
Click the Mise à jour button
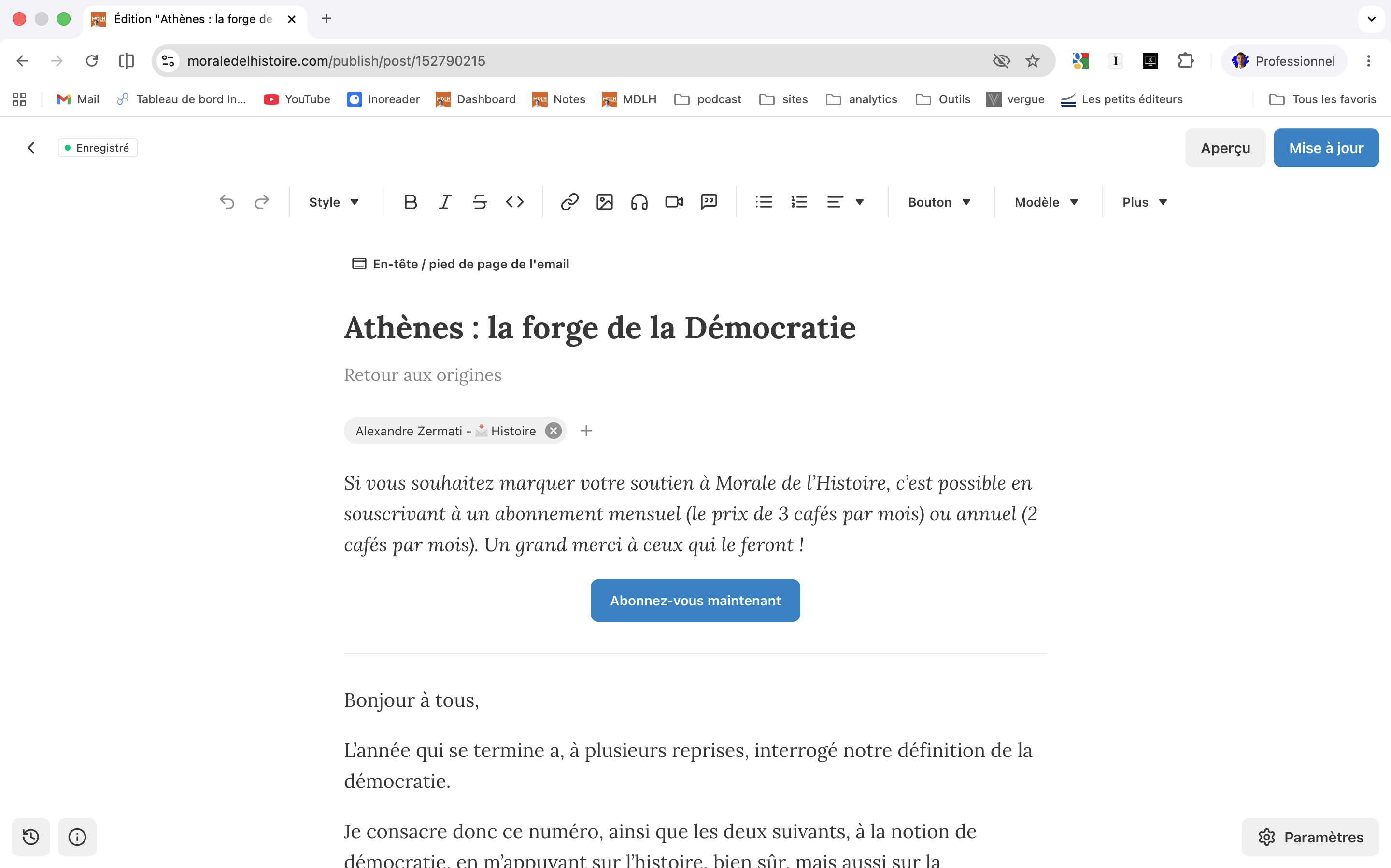coord(1326,148)
